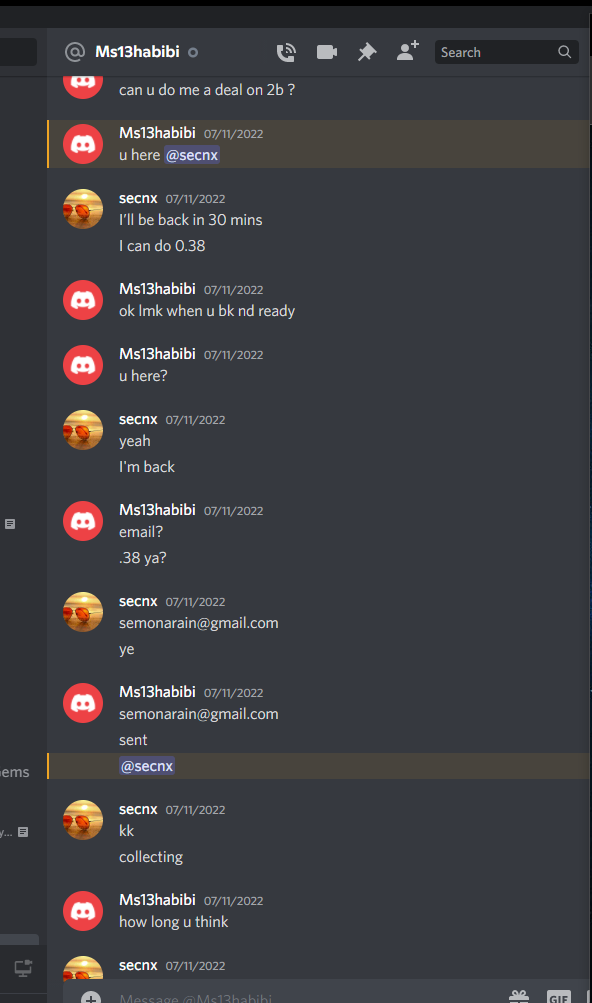
Task: Open the GIF picker
Action: (x=559, y=997)
